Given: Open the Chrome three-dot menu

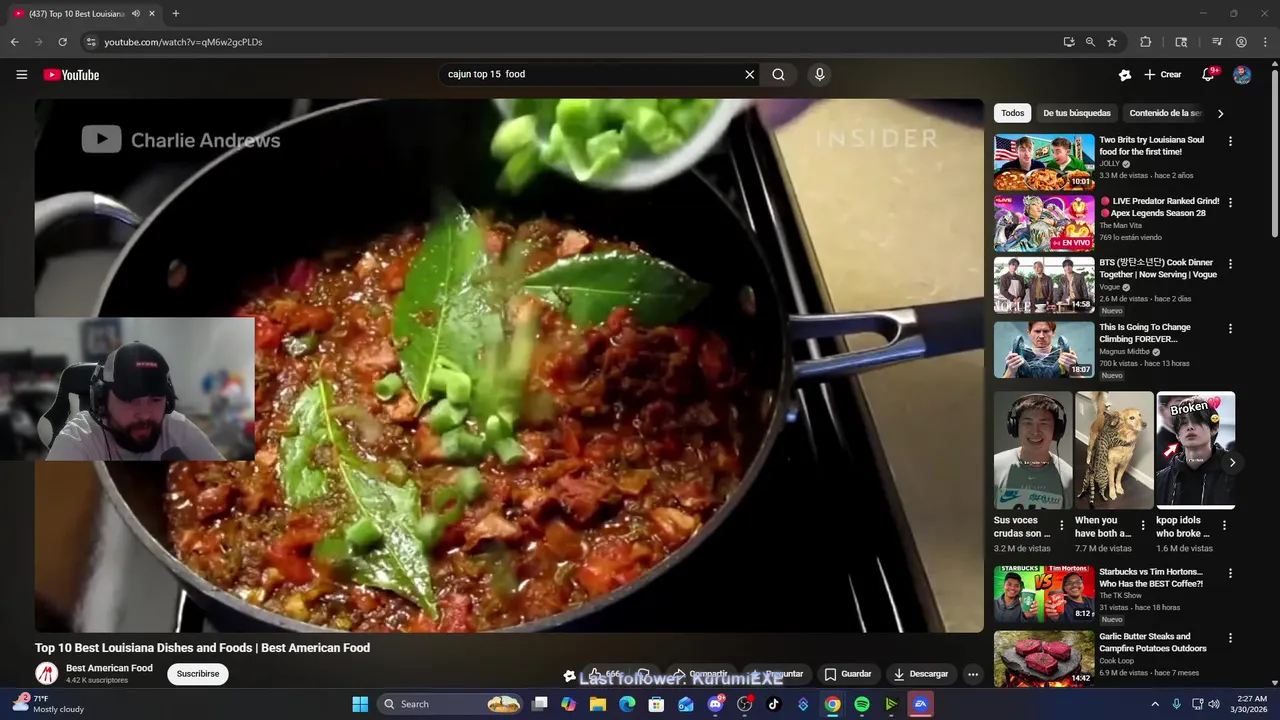Looking at the screenshot, I should coord(1263,42).
